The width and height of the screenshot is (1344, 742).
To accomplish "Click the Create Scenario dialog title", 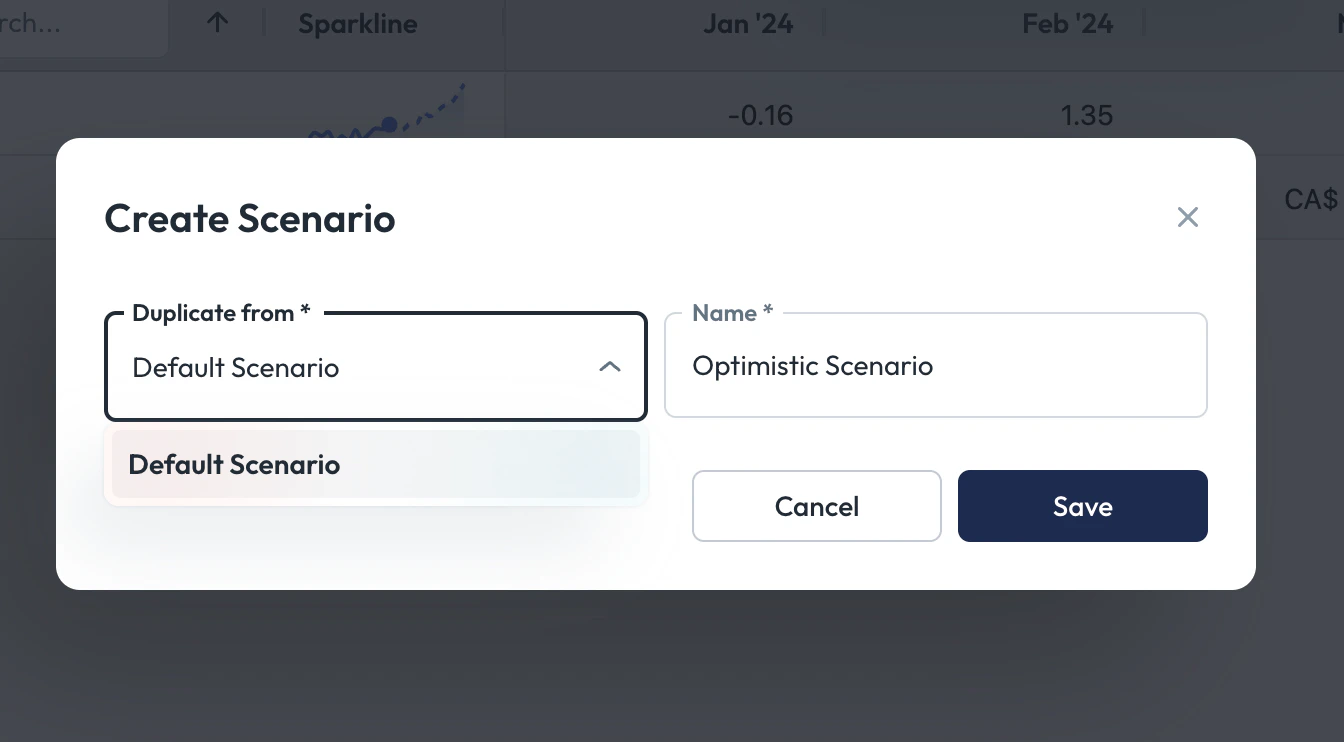I will [x=250, y=218].
